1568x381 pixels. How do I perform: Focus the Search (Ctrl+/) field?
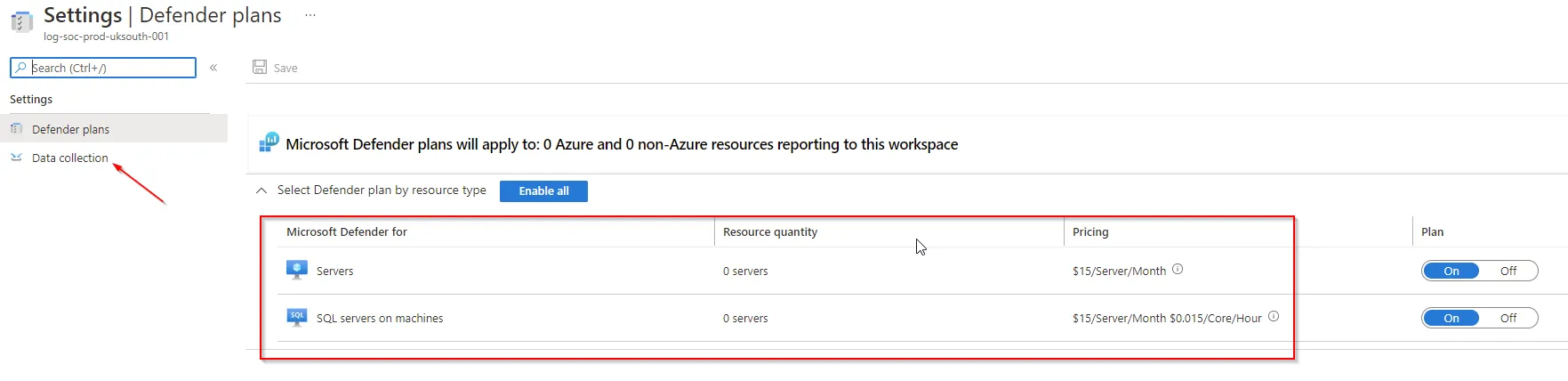point(103,68)
